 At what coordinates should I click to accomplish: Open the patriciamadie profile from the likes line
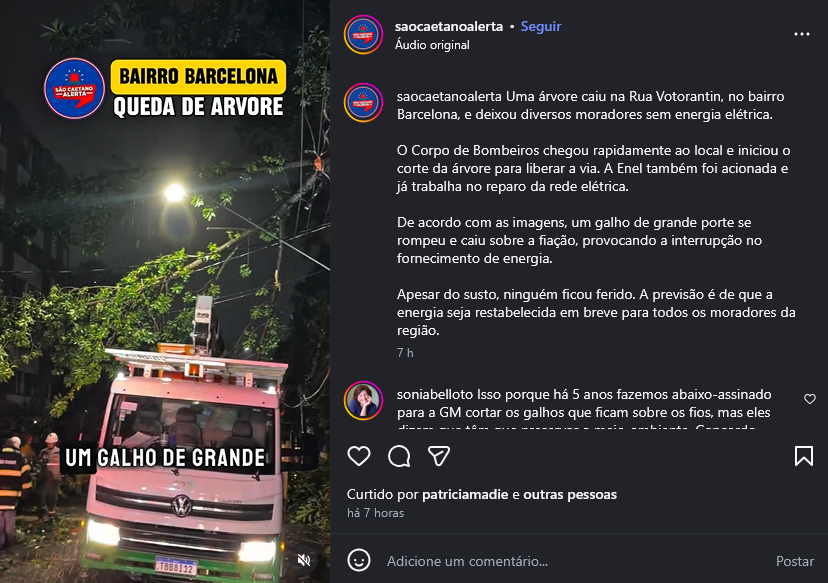tap(465, 494)
